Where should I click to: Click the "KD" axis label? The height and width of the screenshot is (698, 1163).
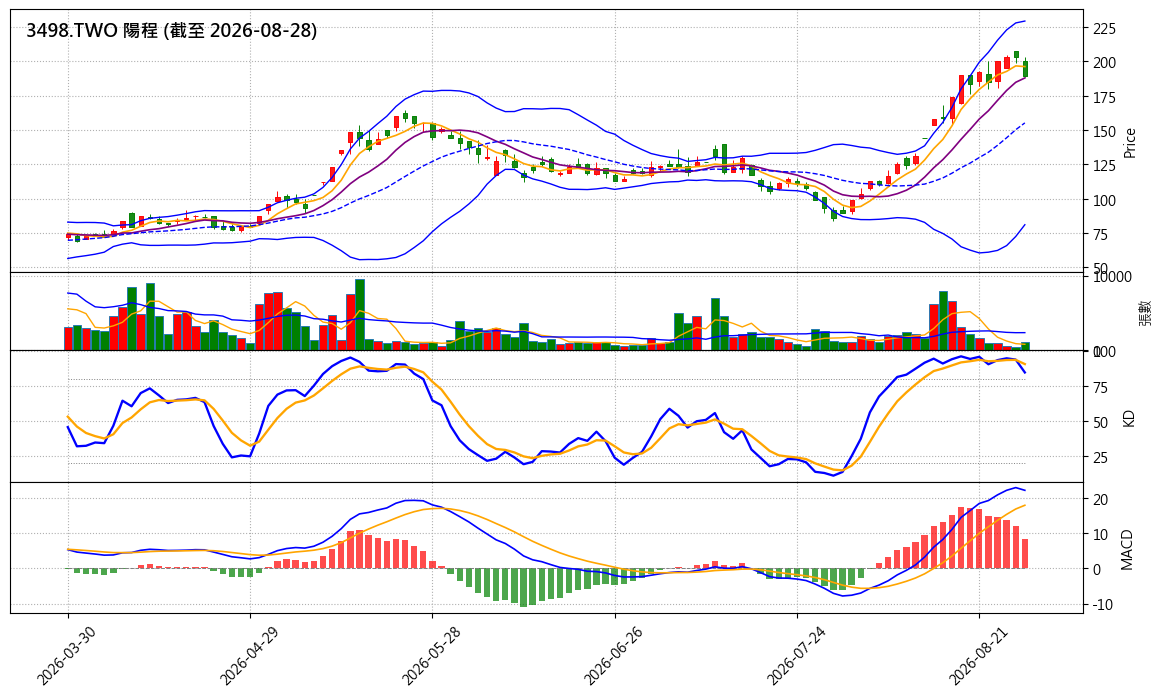(1129, 418)
